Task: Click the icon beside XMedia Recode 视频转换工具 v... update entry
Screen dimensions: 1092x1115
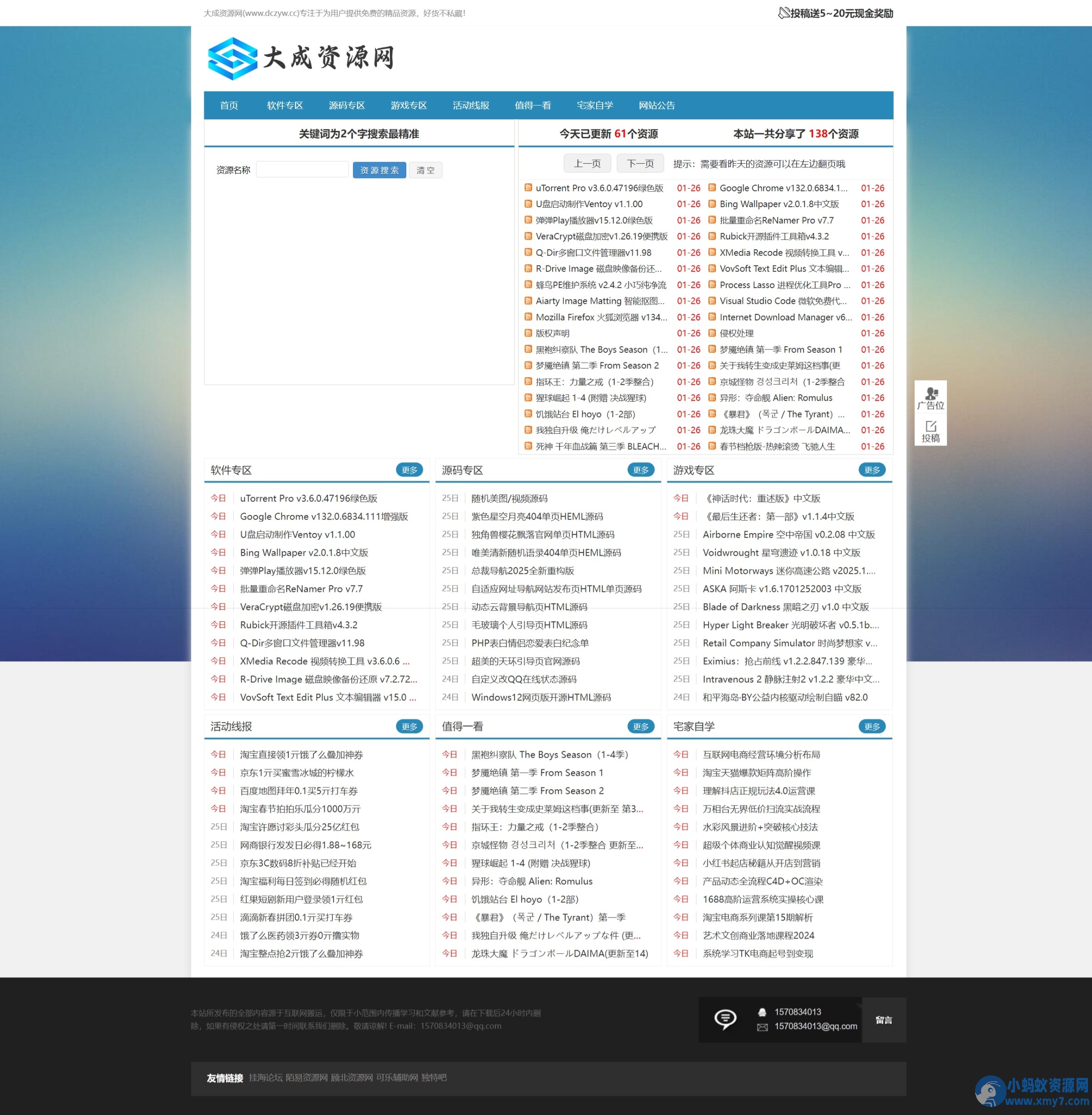Action: [712, 252]
